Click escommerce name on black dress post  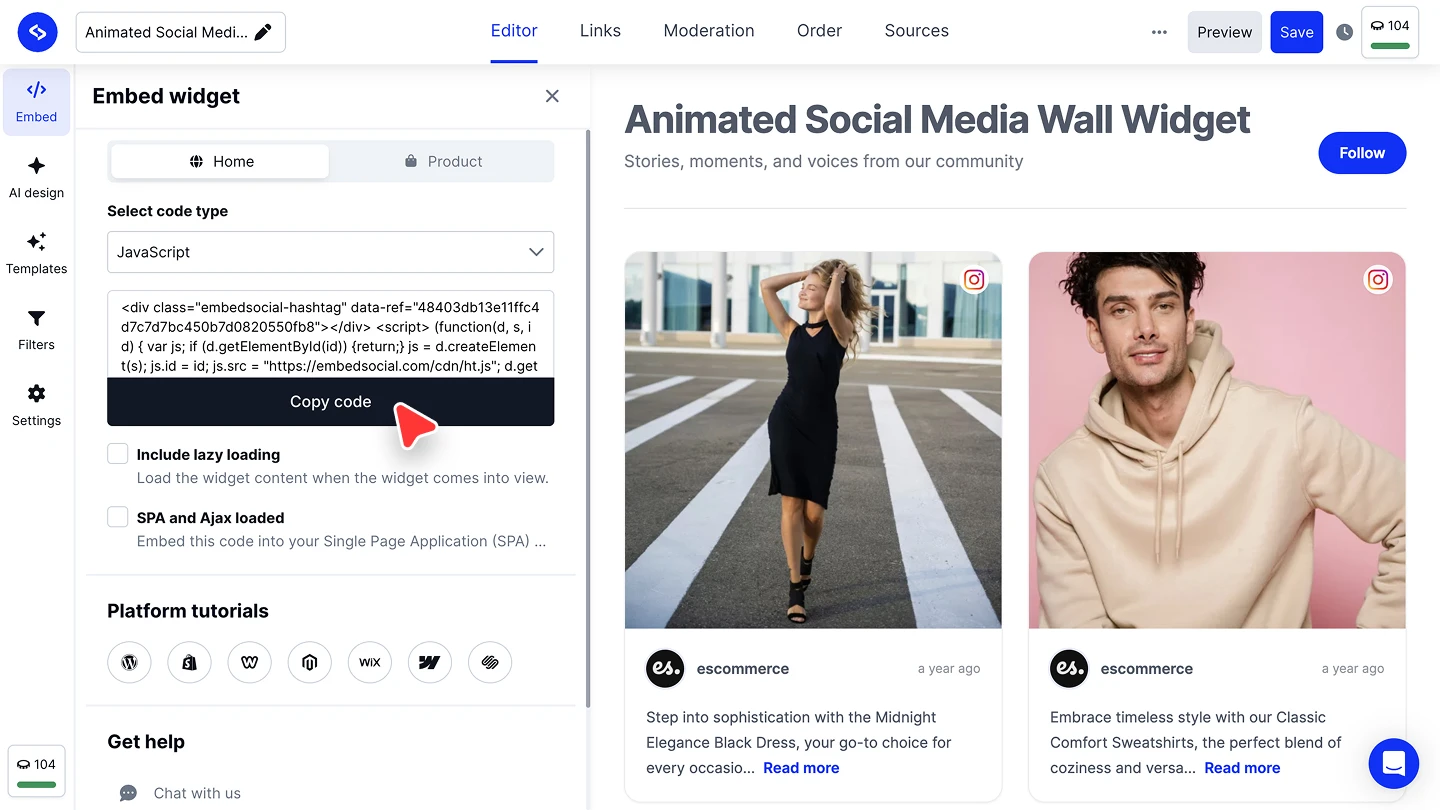(743, 668)
